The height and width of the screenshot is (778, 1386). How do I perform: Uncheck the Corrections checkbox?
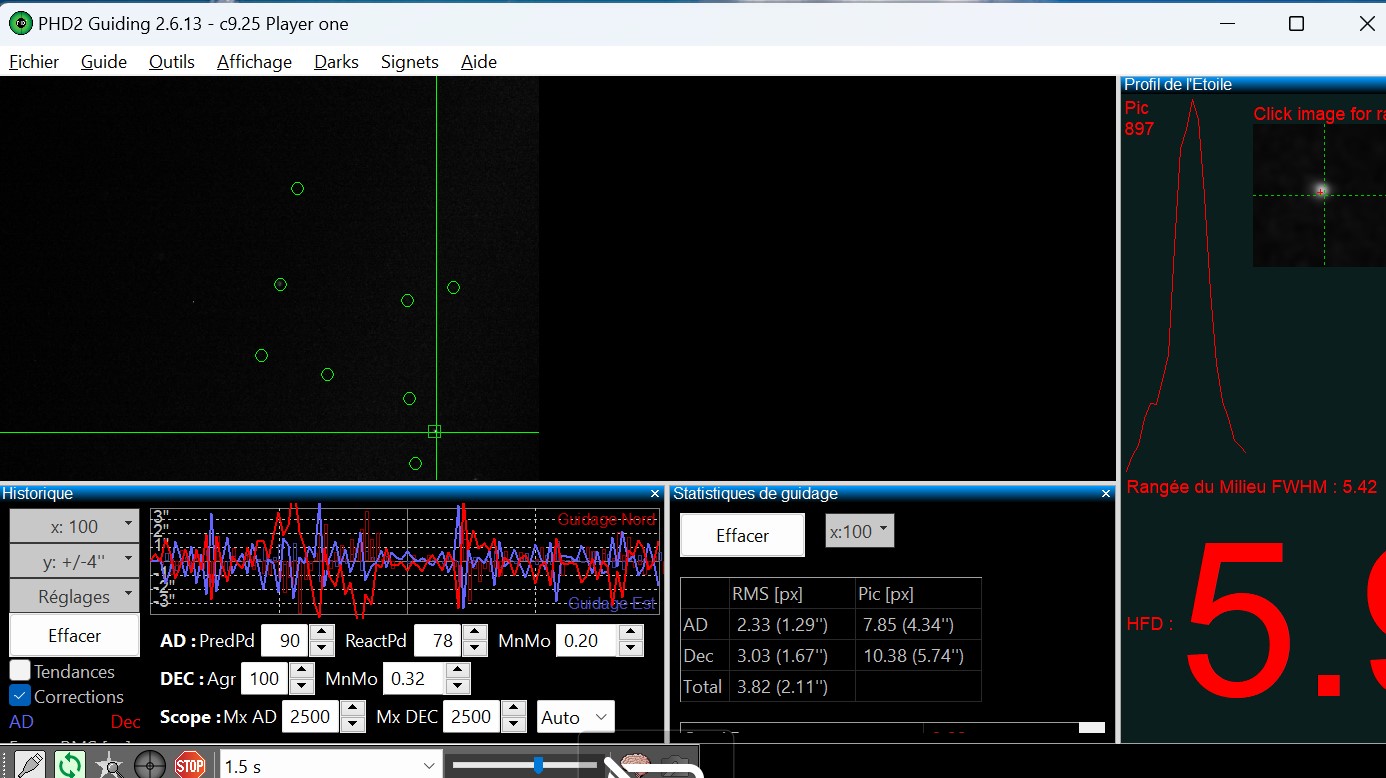point(20,696)
